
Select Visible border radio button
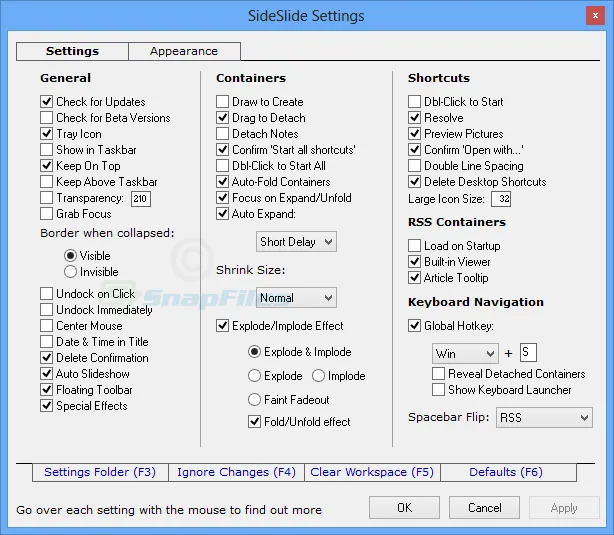click(x=70, y=256)
